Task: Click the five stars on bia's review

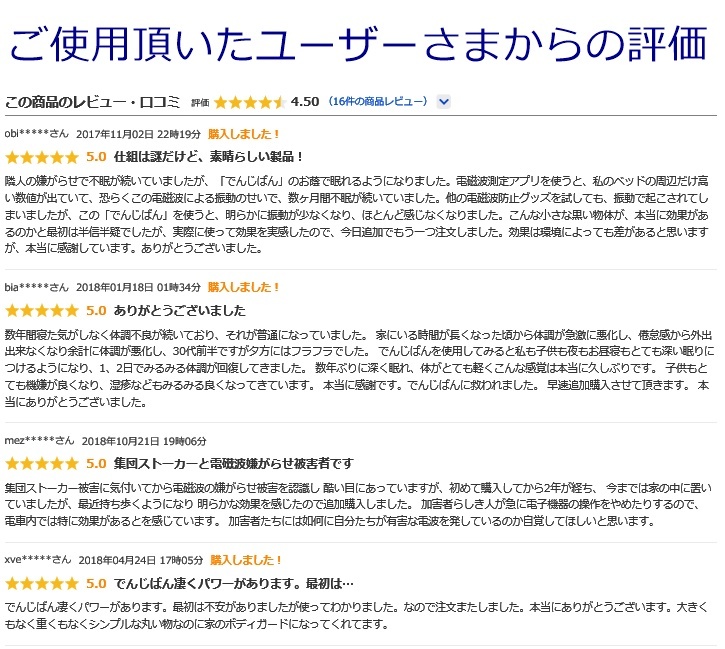Action: tap(41, 310)
